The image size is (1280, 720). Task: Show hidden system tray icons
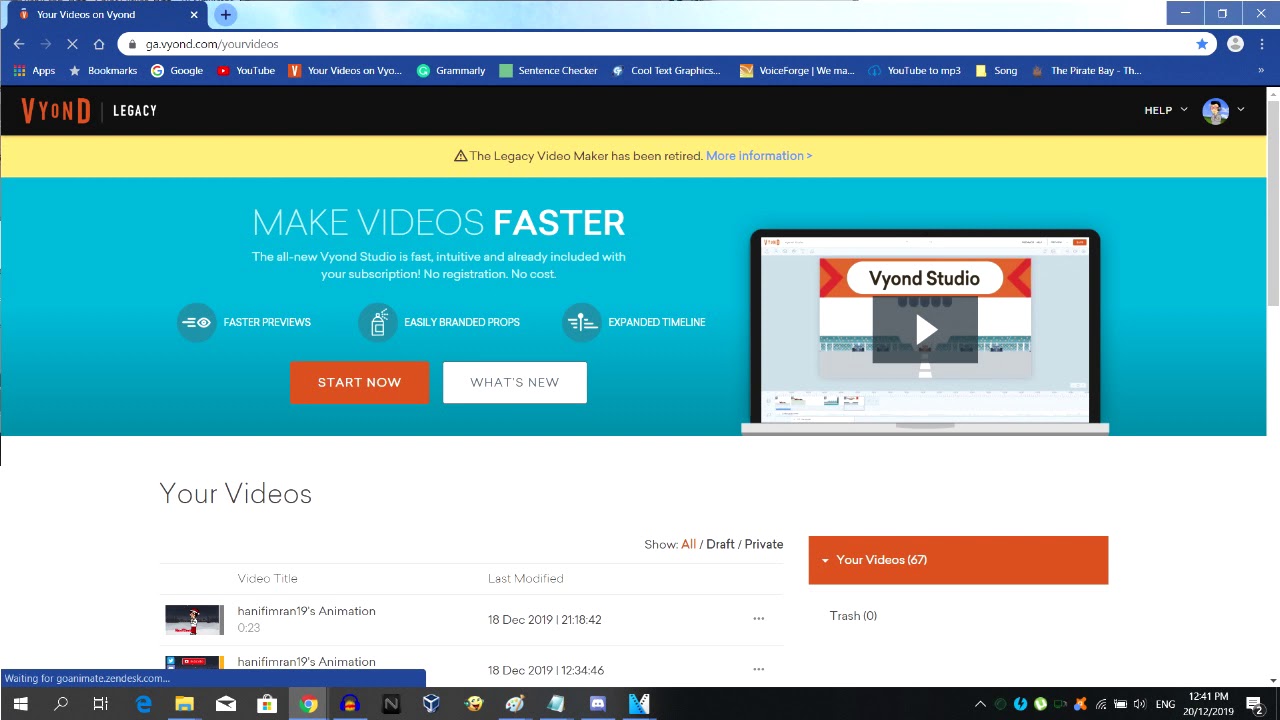980,704
